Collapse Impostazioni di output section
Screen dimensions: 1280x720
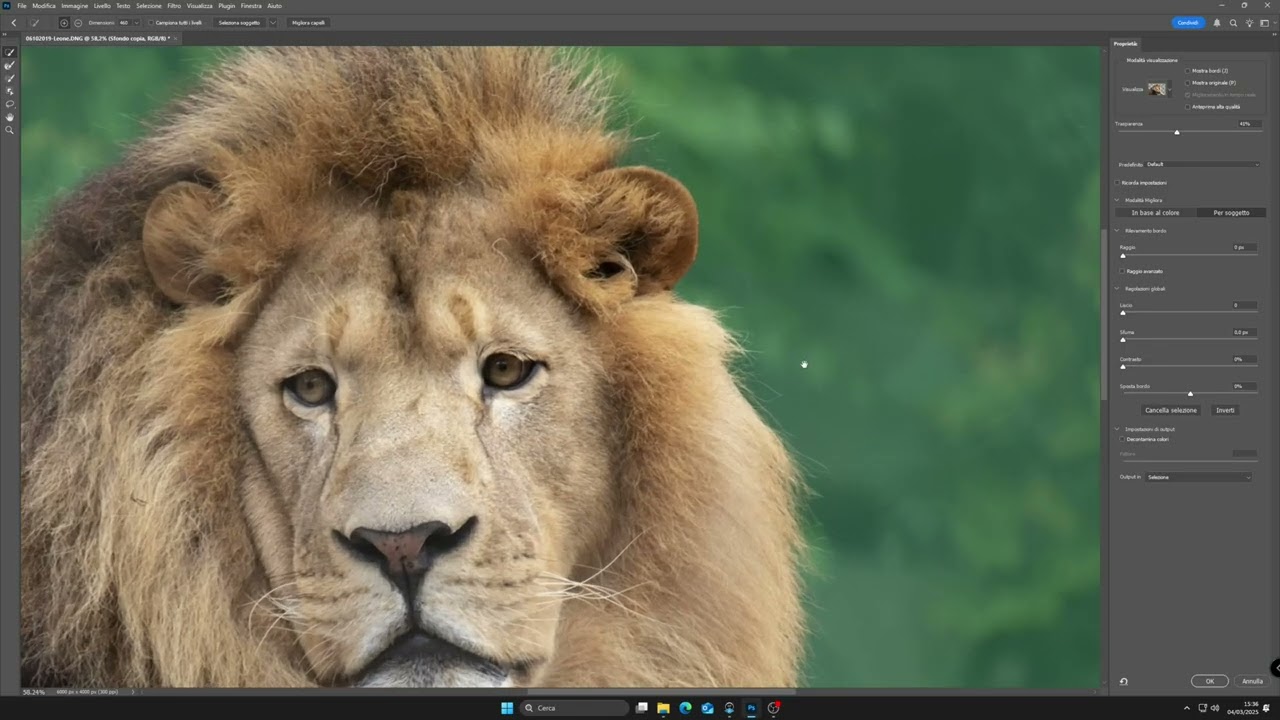(x=1117, y=429)
